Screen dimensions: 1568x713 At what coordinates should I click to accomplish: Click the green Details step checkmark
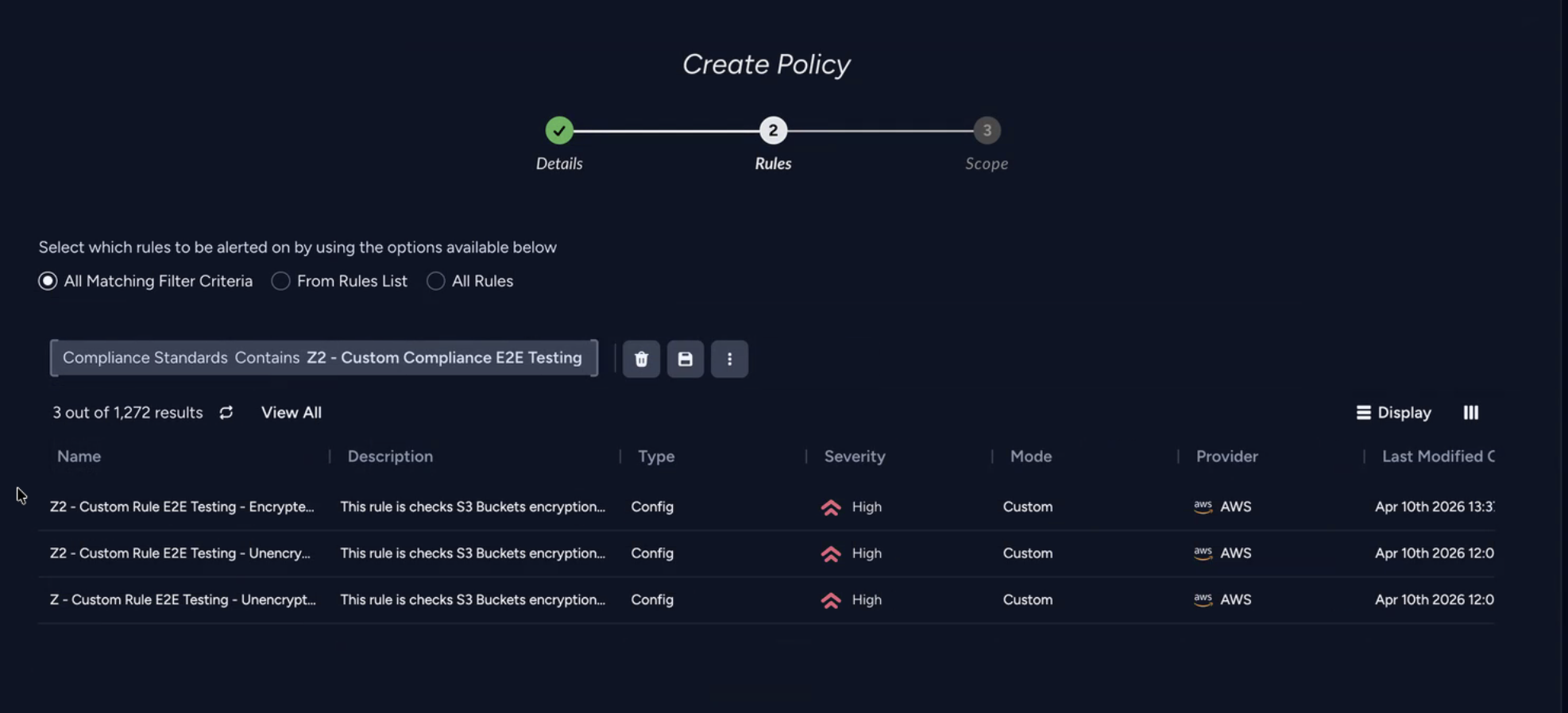coord(559,130)
